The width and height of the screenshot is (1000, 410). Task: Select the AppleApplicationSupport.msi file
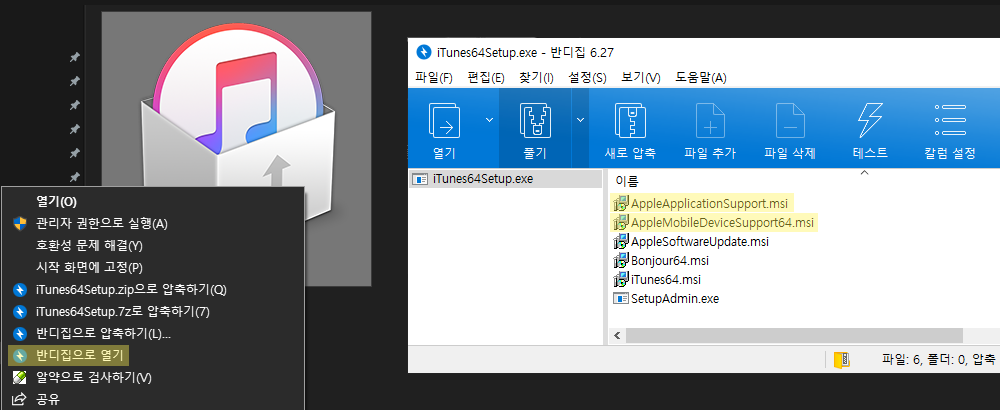[703, 203]
